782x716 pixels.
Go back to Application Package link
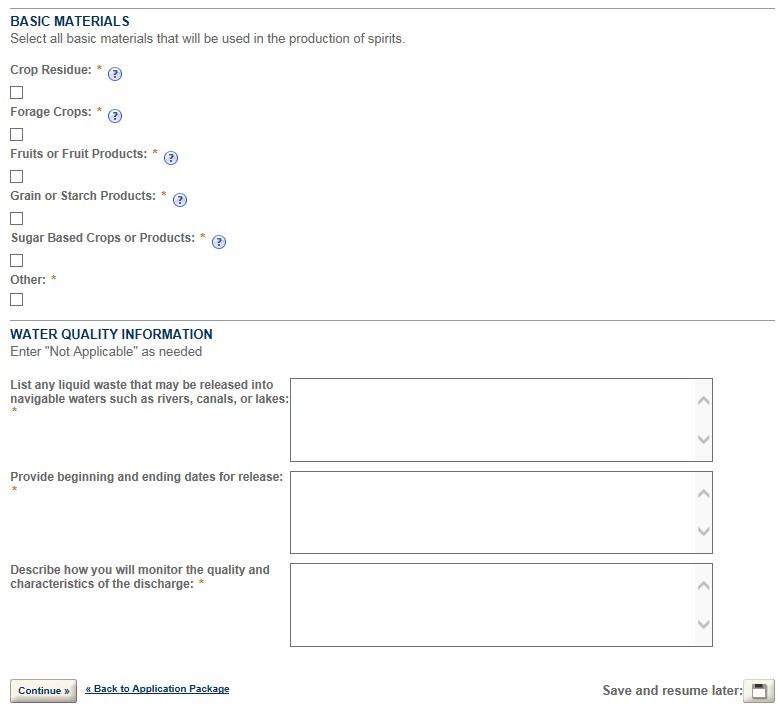pyautogui.click(x=157, y=689)
